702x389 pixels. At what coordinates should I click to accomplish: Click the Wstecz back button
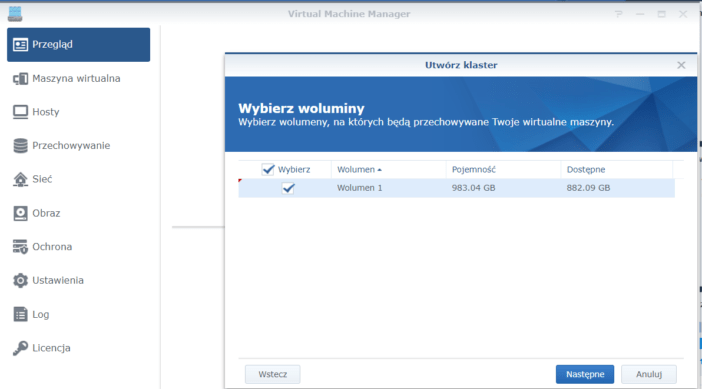pos(273,374)
